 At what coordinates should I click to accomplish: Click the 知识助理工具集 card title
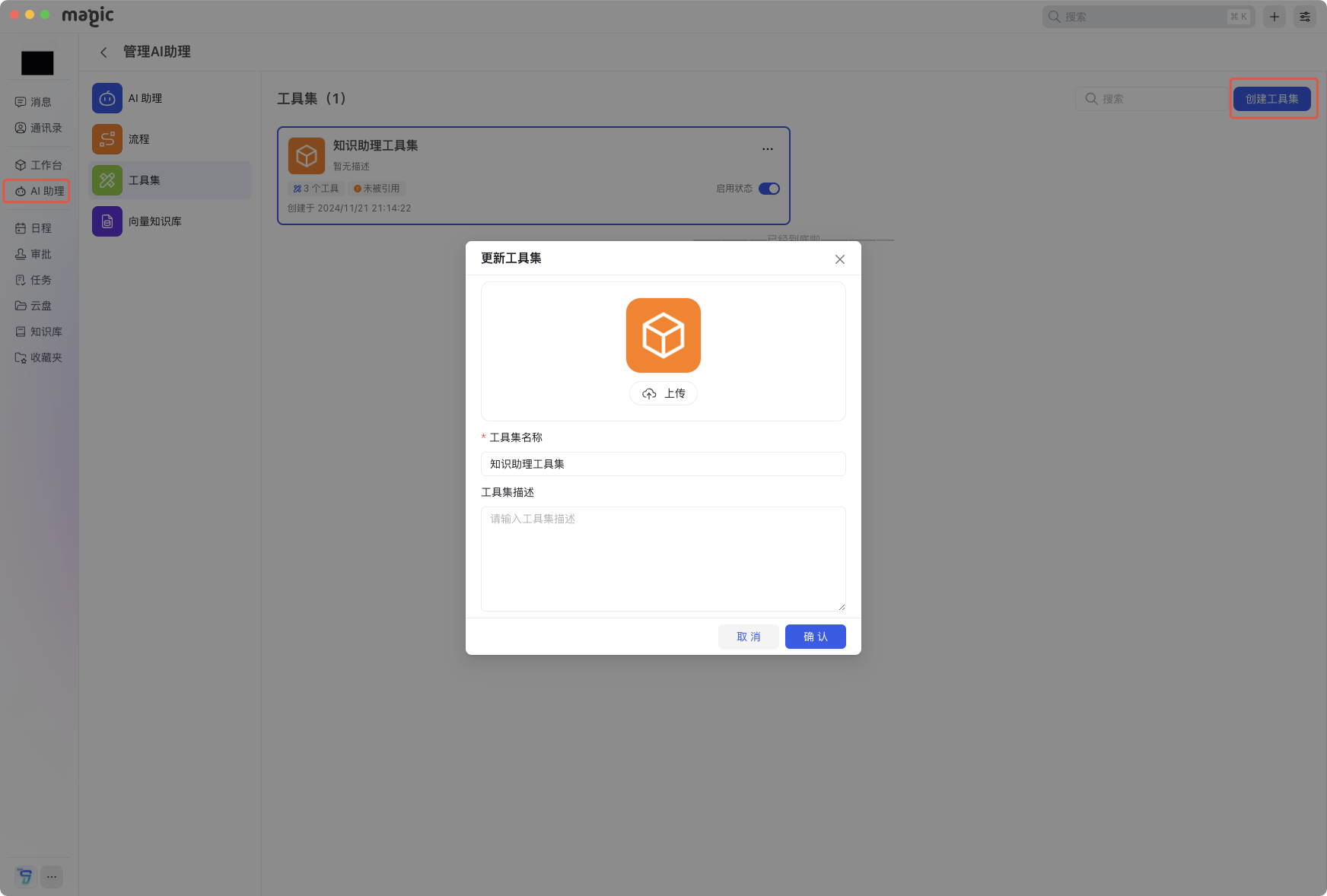tap(376, 145)
